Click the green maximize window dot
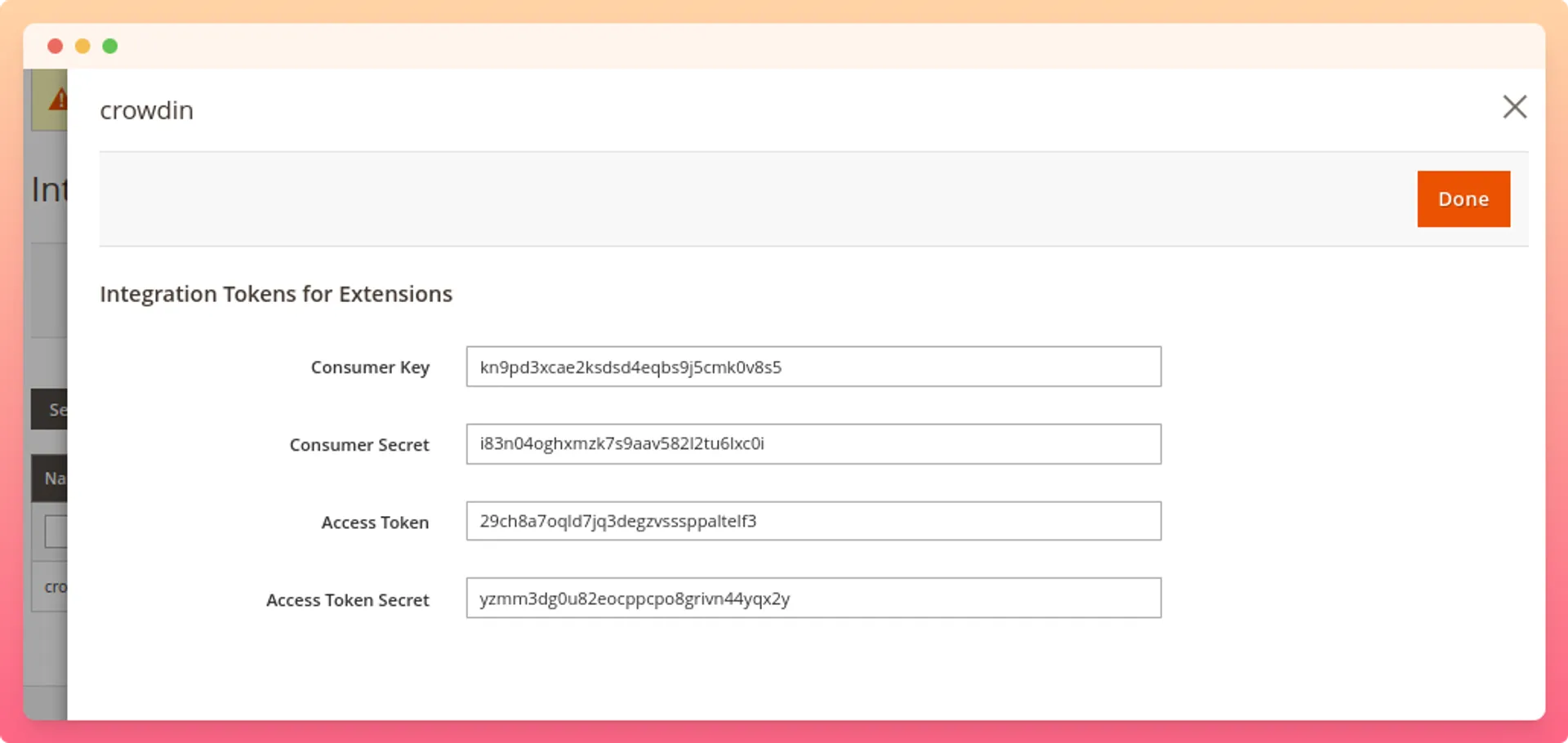 [x=110, y=47]
